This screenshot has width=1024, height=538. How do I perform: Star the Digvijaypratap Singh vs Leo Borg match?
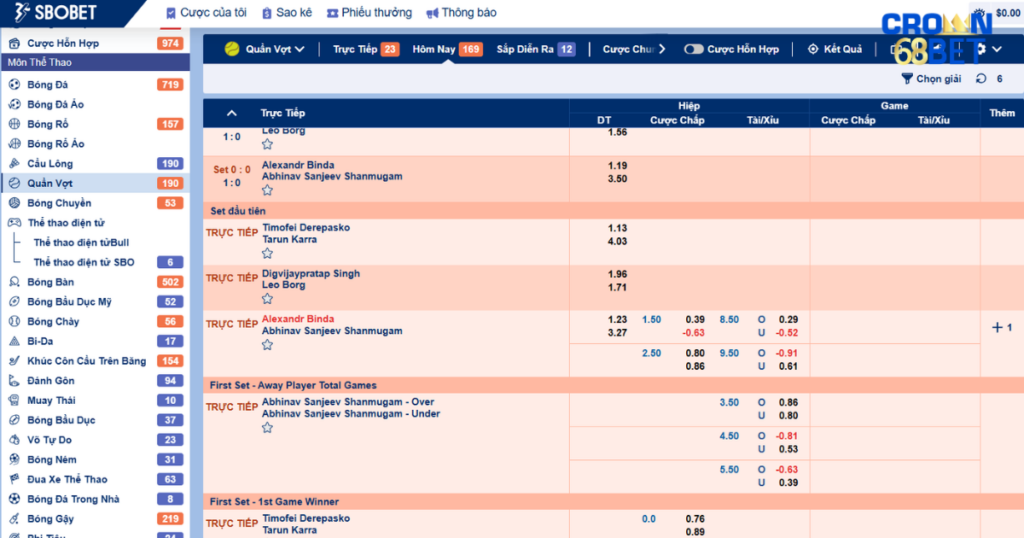[267, 299]
